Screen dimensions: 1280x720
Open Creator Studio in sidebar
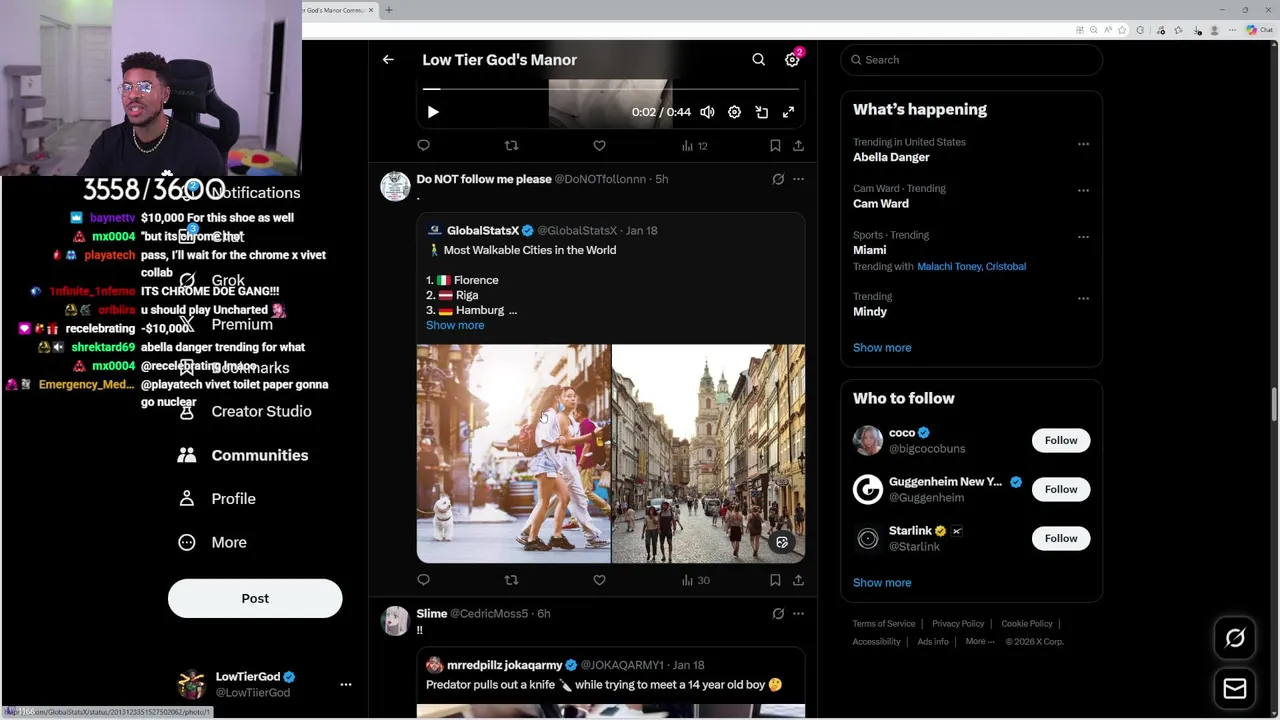click(245, 411)
